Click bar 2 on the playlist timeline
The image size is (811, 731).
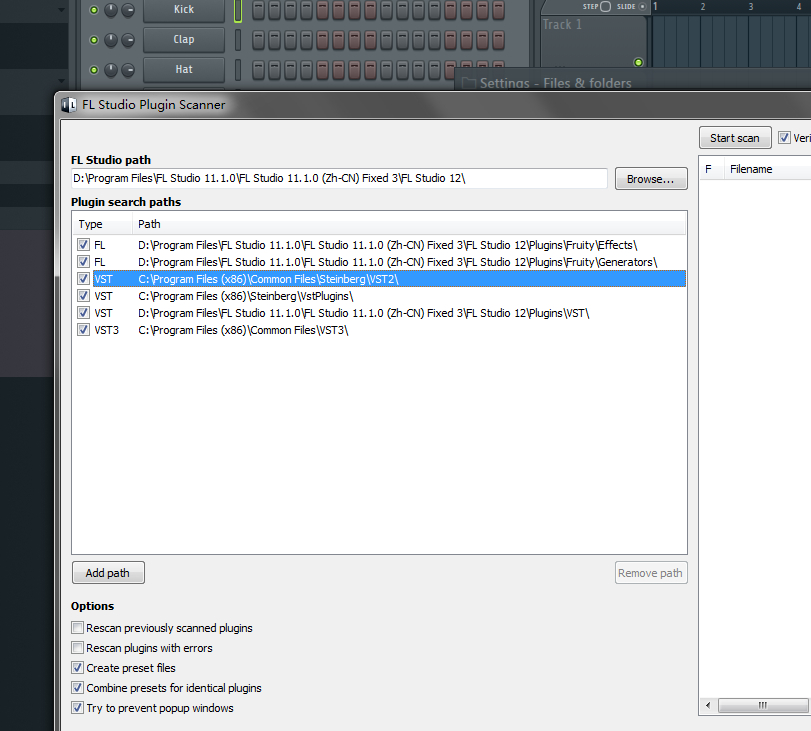tap(702, 7)
